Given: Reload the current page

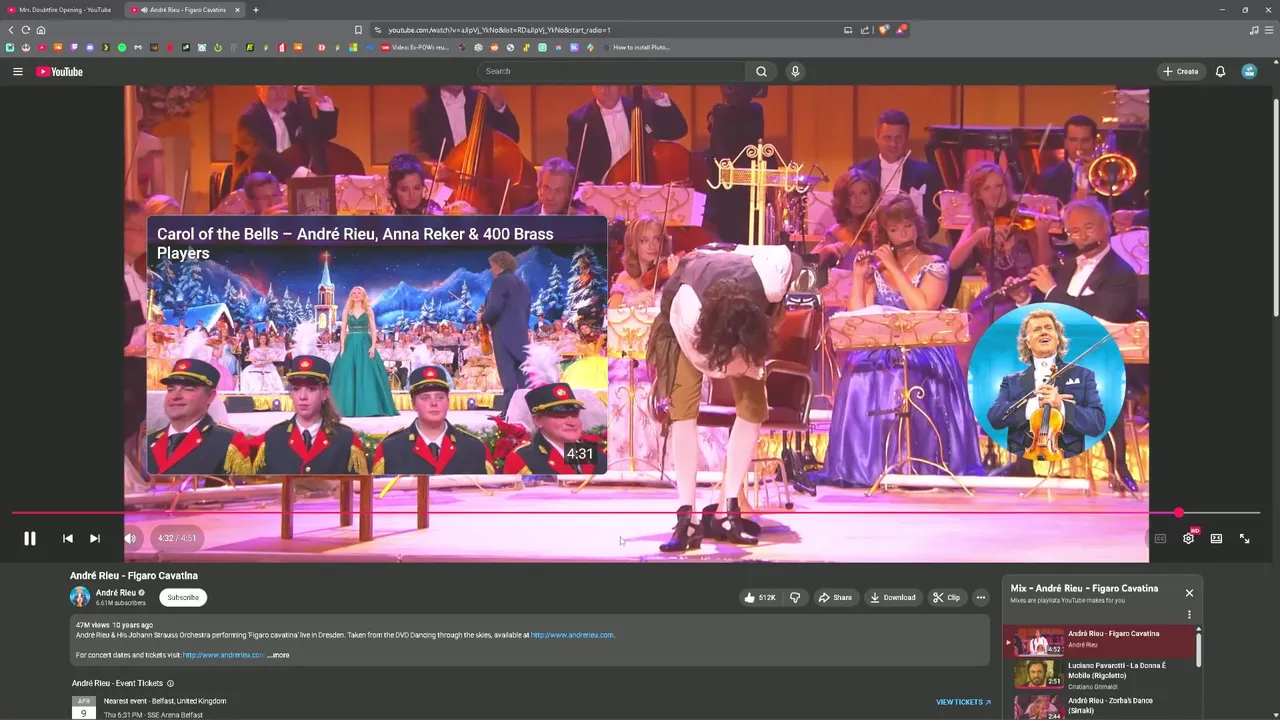Looking at the screenshot, I should 26,30.
